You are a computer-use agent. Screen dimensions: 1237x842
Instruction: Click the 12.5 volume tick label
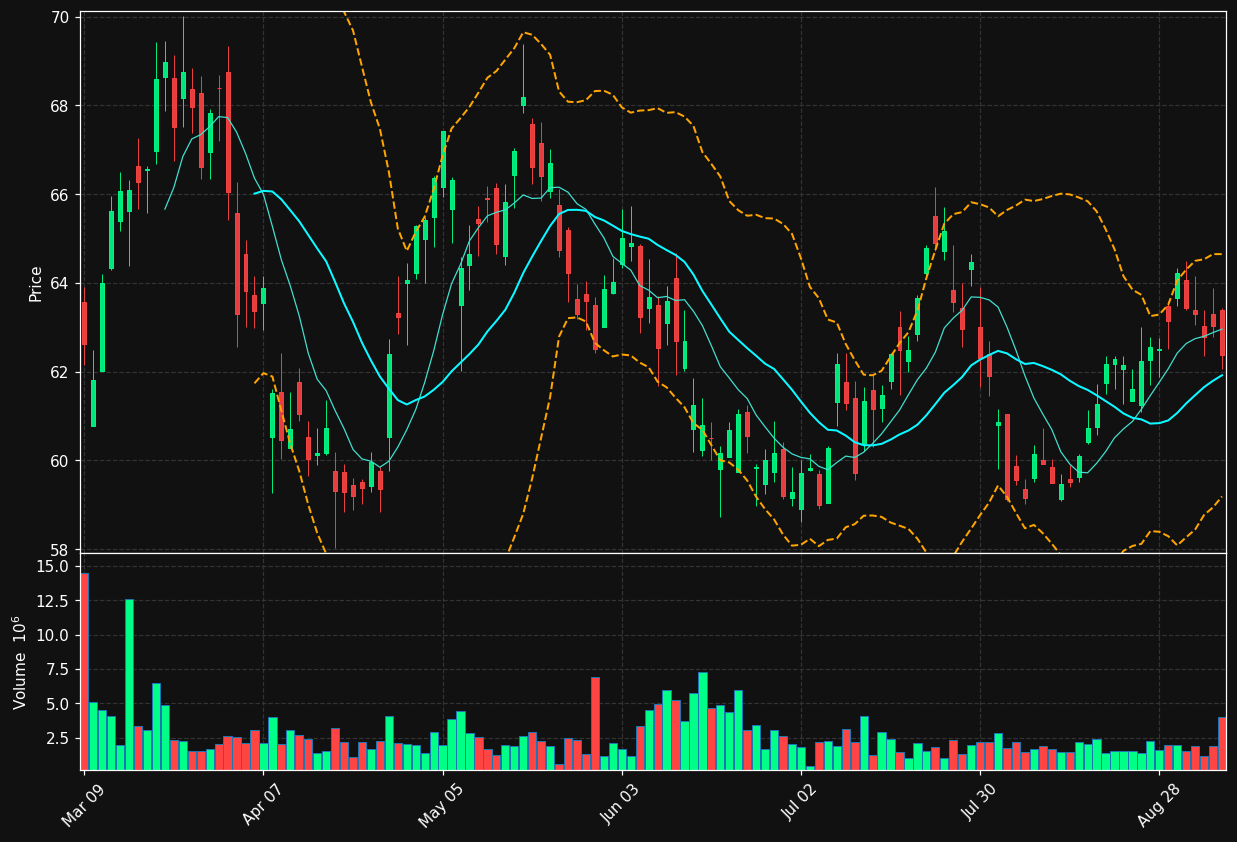tap(55, 601)
